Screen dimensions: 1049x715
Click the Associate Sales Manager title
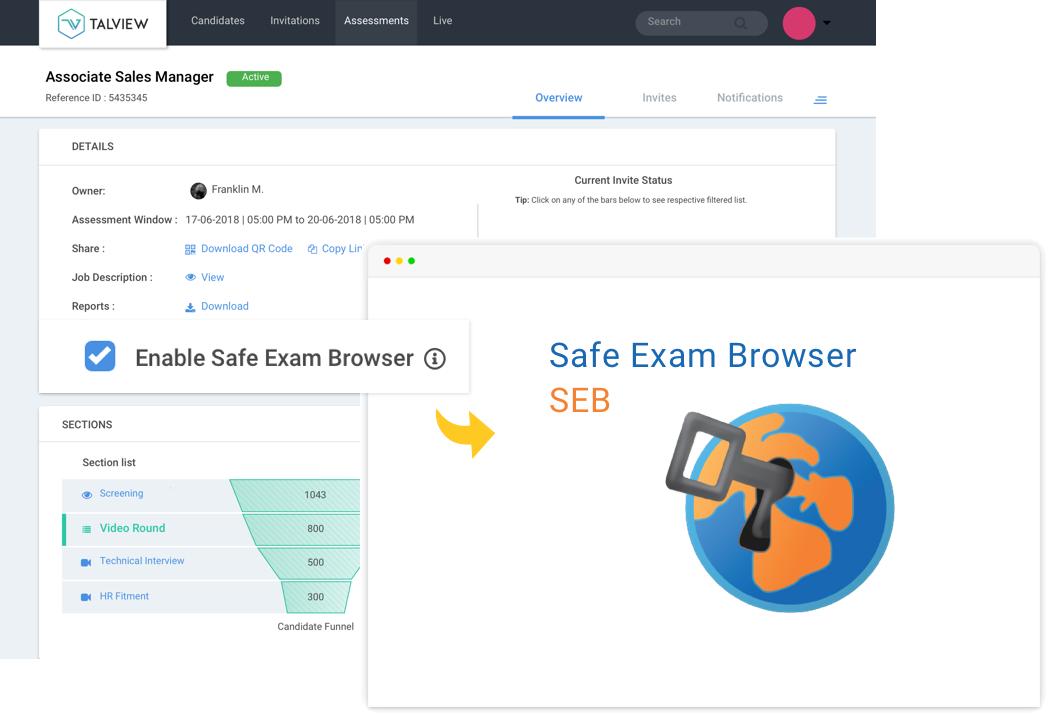130,77
